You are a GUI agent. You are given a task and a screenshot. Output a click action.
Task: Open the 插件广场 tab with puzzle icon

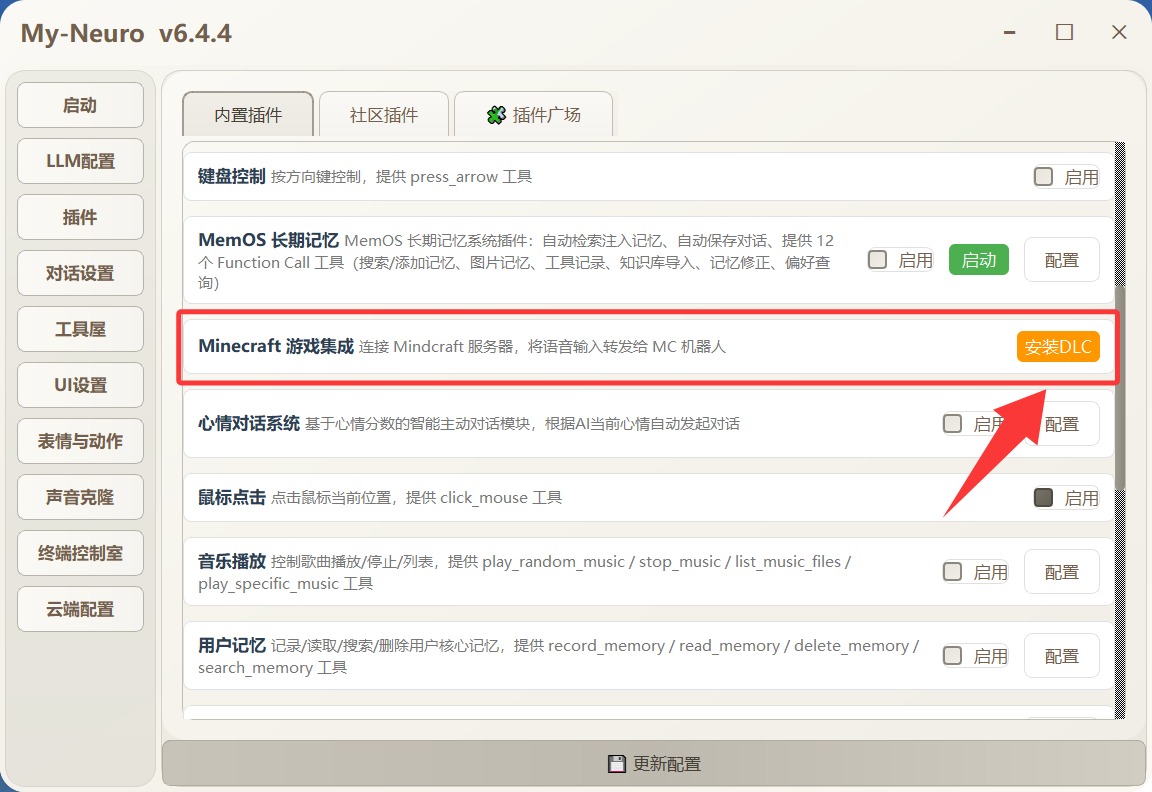click(533, 114)
